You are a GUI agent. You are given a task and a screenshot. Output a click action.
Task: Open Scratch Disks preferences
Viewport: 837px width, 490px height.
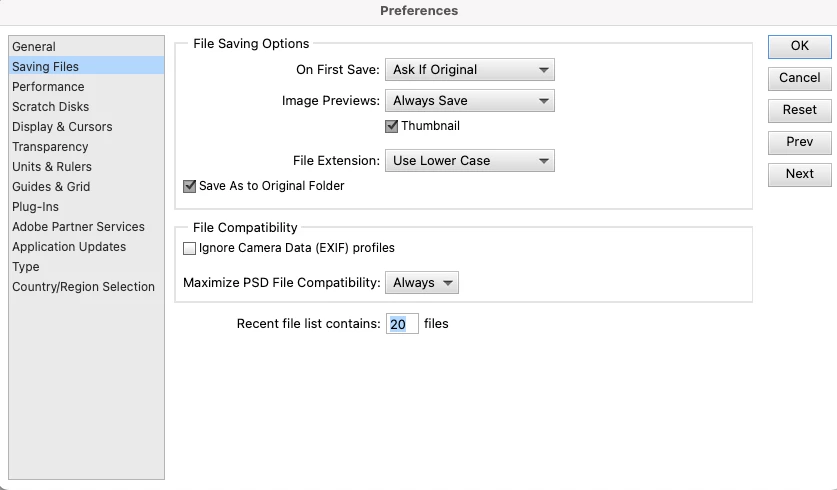click(50, 107)
